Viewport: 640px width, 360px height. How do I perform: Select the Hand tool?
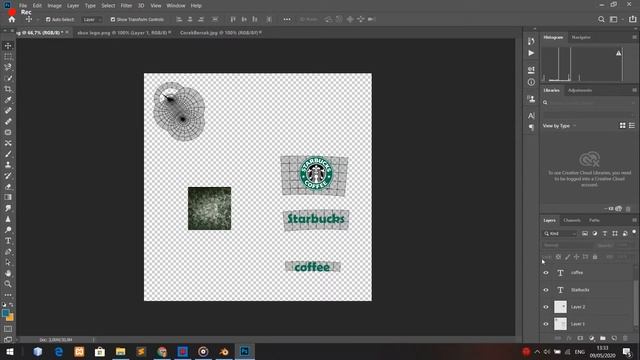8,273
